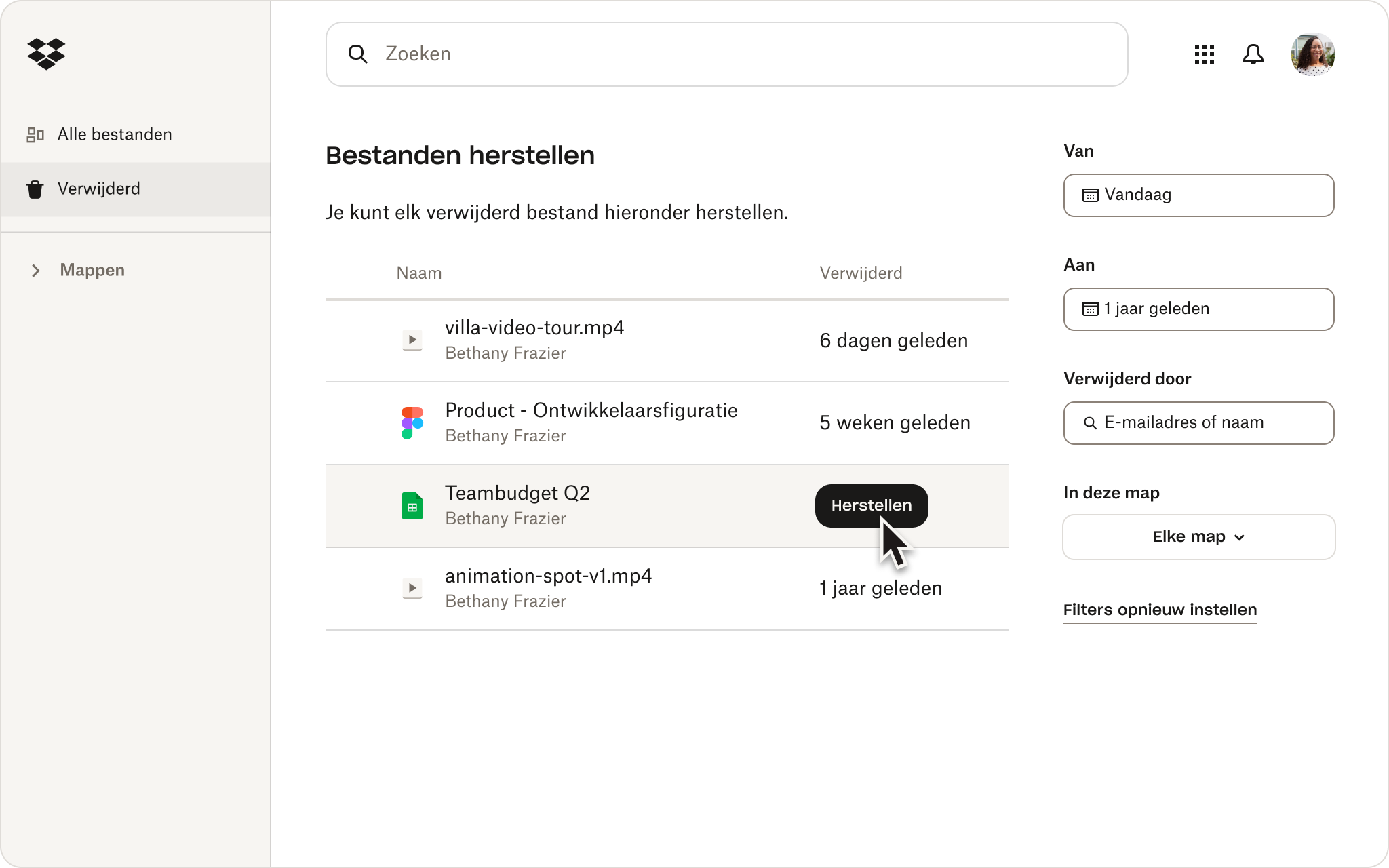Select Product - Ontwikkelaarsfiguratie file name

coord(591,410)
